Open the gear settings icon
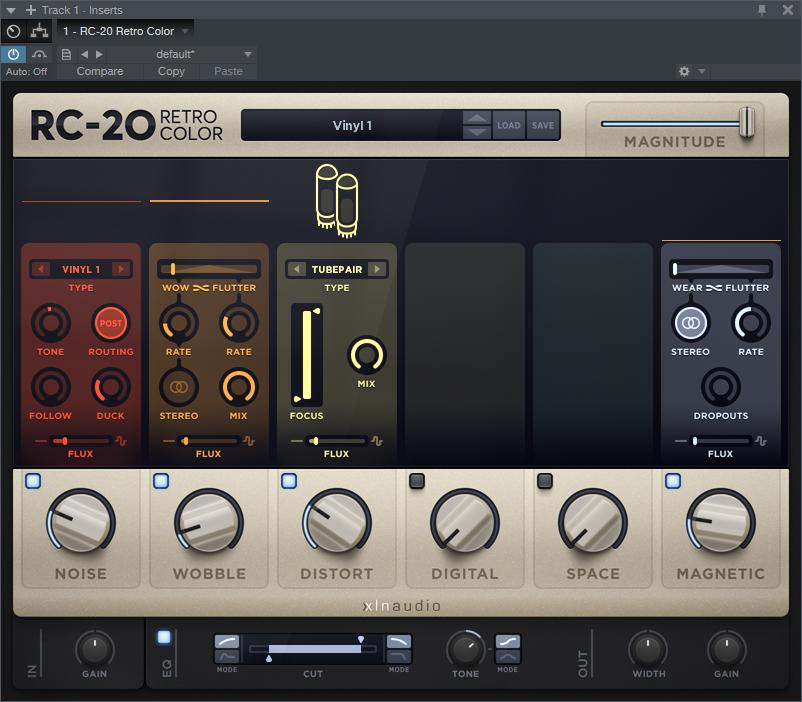 [x=684, y=71]
